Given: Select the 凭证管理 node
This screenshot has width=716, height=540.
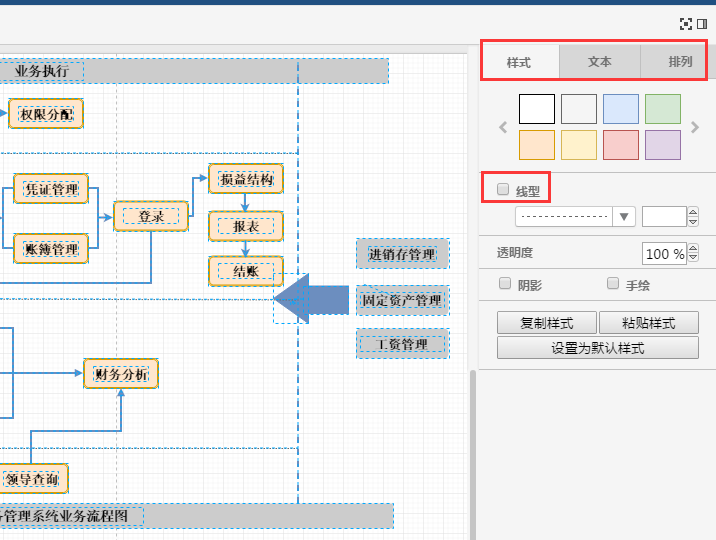Looking at the screenshot, I should click(x=51, y=189).
